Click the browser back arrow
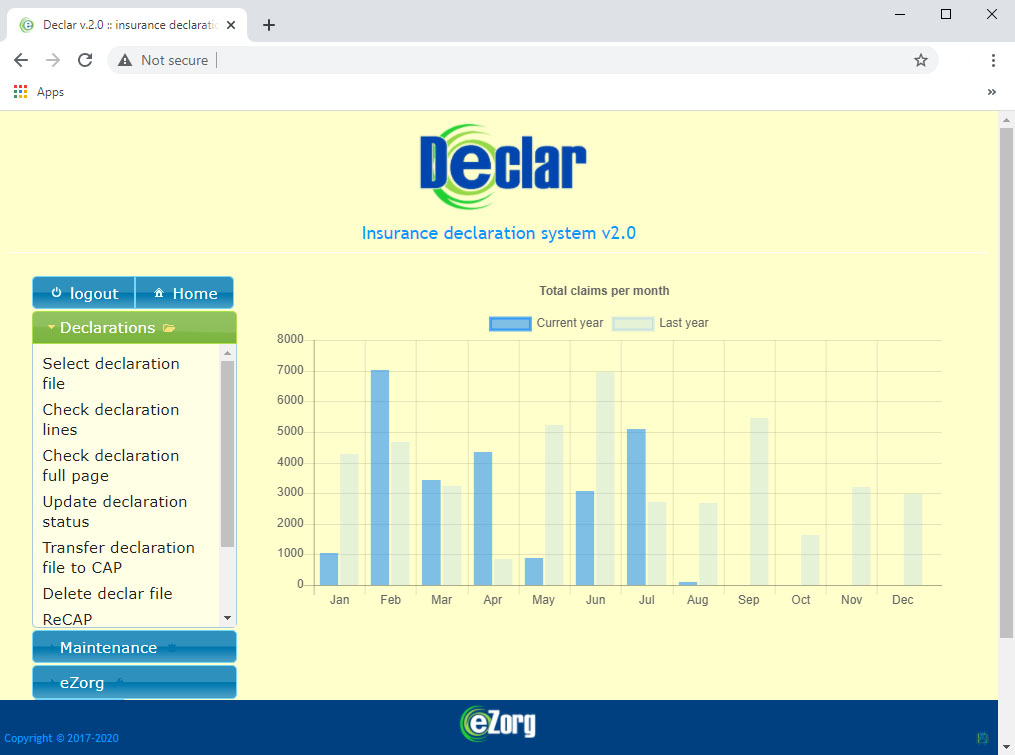The width and height of the screenshot is (1015, 755). 21,60
